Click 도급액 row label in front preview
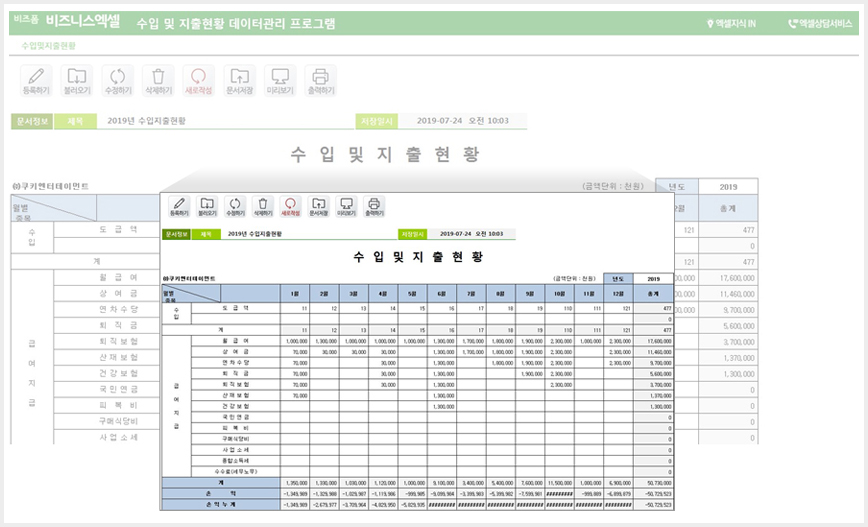The image size is (868, 527). [236, 308]
